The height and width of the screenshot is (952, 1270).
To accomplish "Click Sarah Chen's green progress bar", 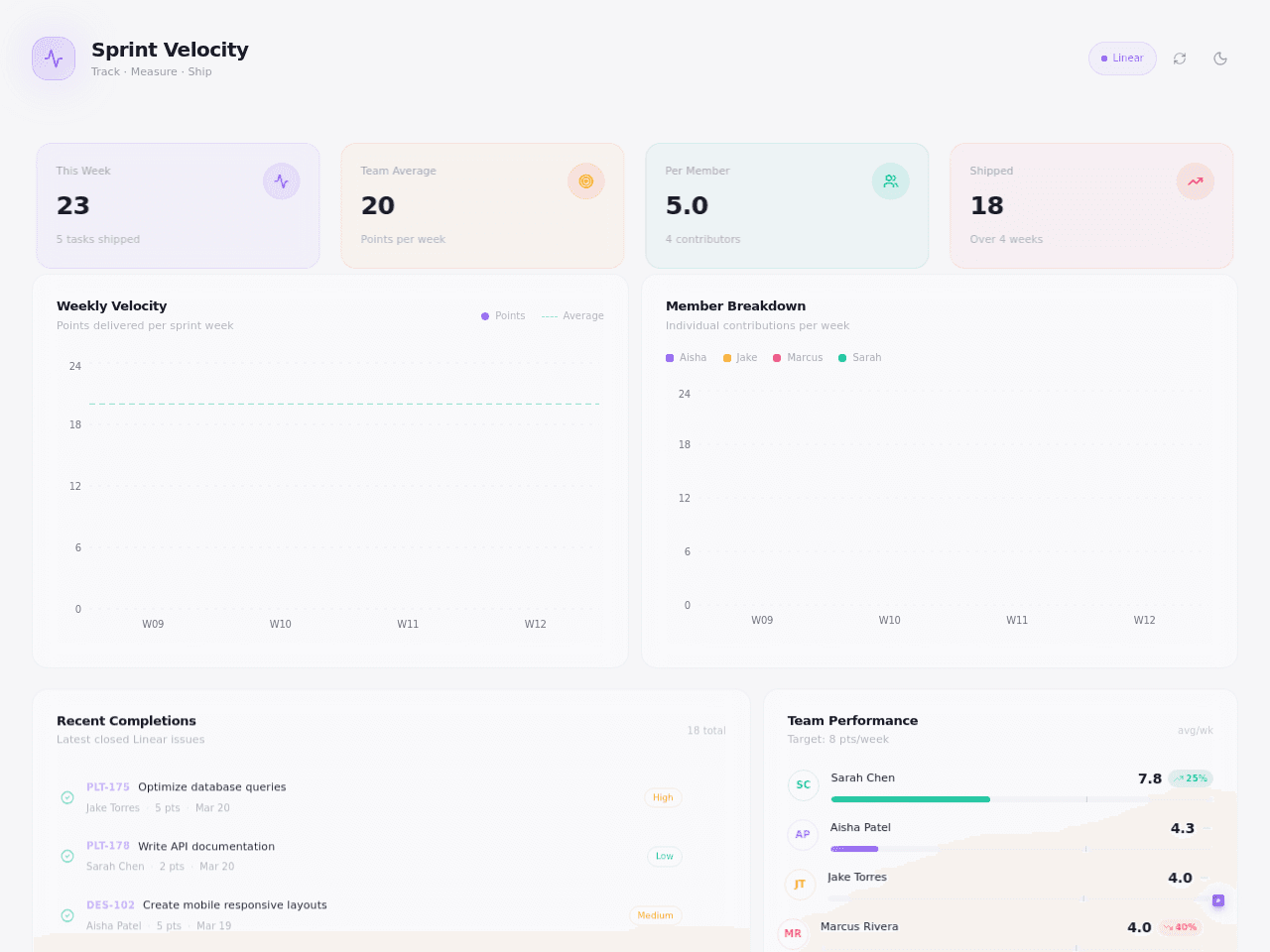I will 911,799.
